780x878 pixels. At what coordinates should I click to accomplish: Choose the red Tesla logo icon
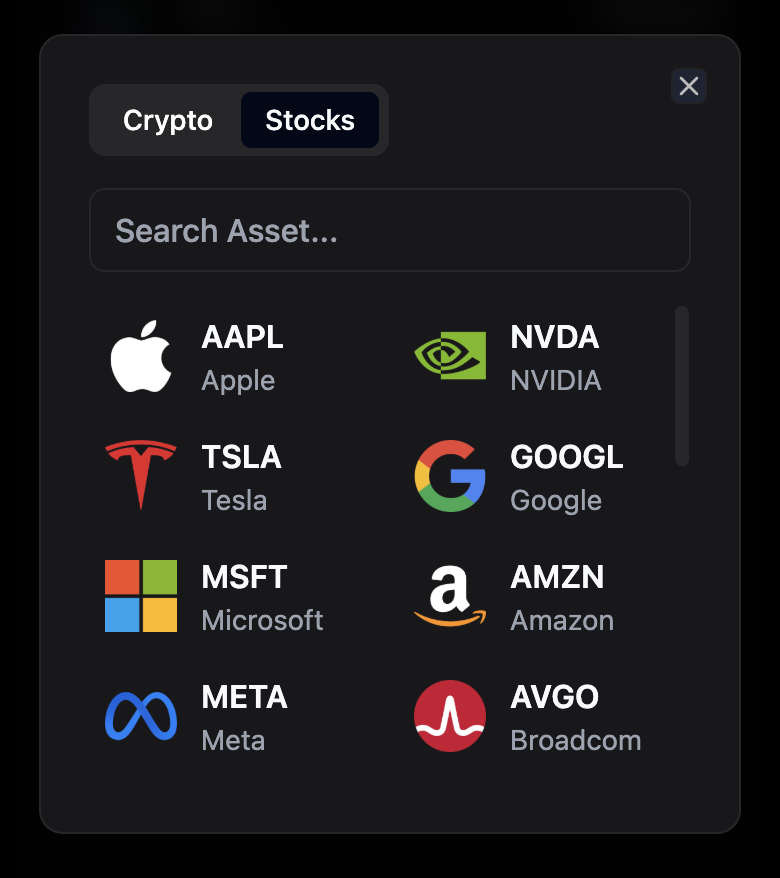(x=141, y=475)
